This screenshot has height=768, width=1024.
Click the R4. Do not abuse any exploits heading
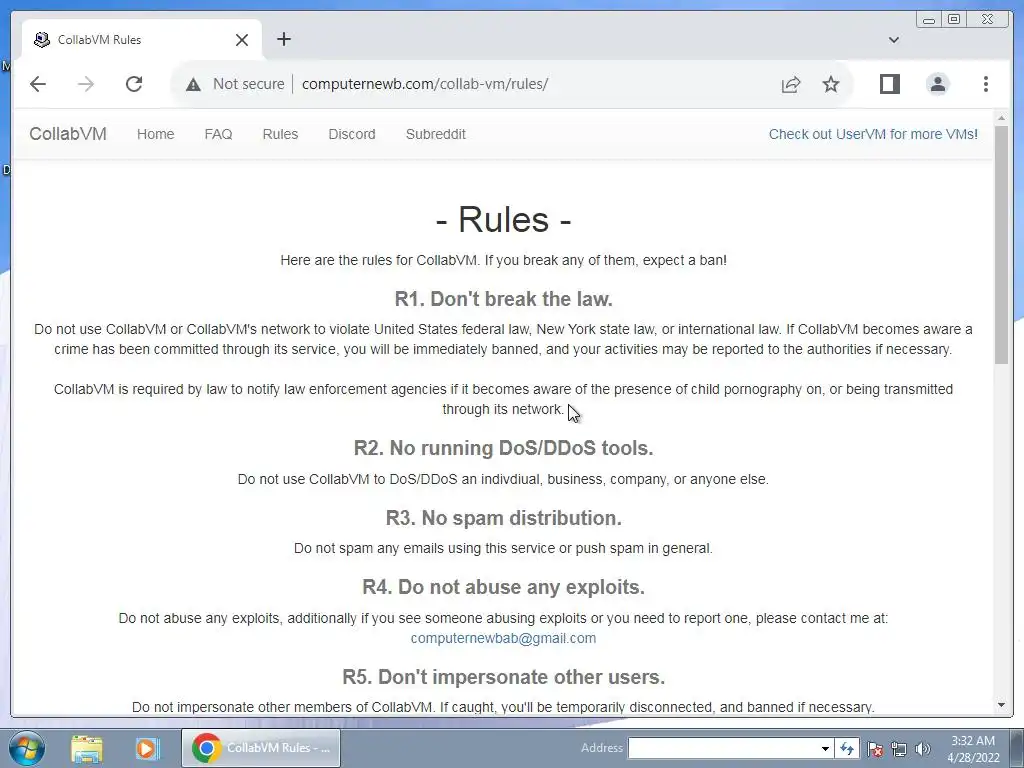pos(504,587)
